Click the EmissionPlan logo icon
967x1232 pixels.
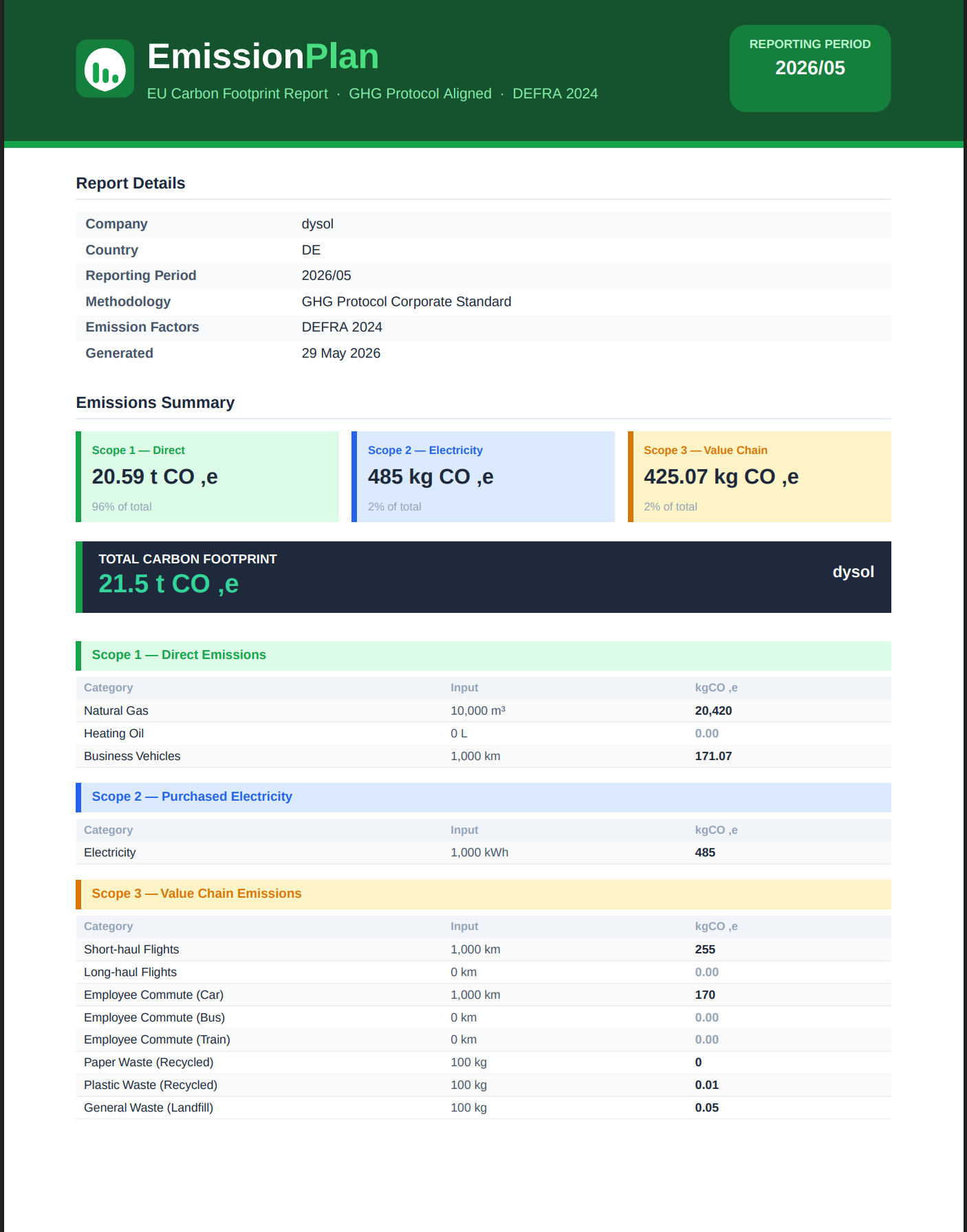click(x=105, y=68)
